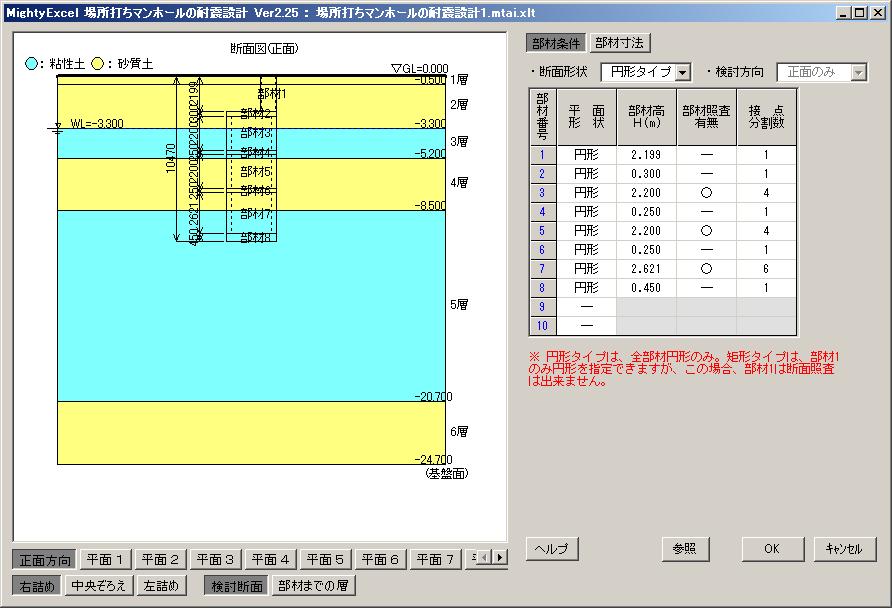Open the 断面形状 円形タイプ dropdown
The height and width of the screenshot is (608, 892).
[x=683, y=72]
